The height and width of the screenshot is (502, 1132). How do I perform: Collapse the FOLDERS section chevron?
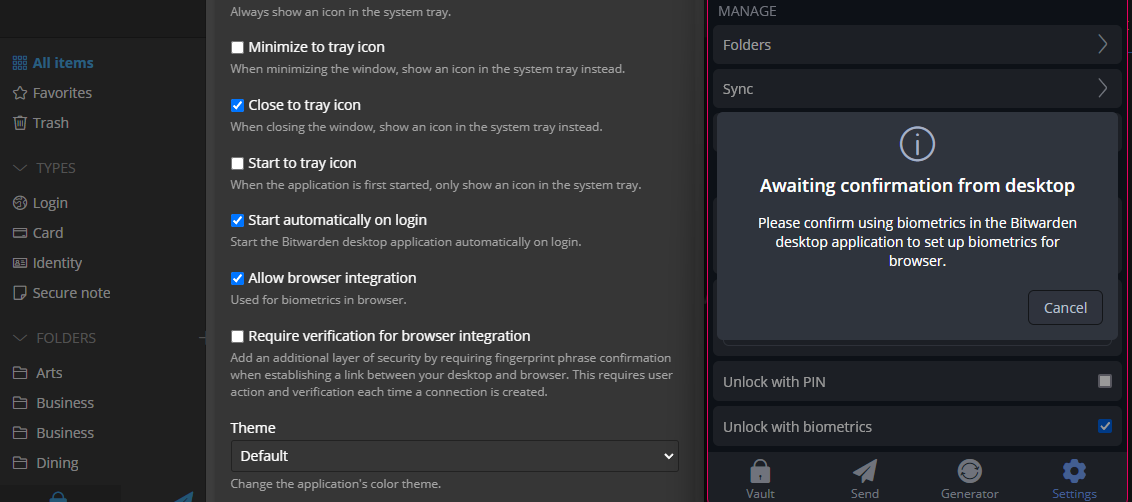point(21,338)
